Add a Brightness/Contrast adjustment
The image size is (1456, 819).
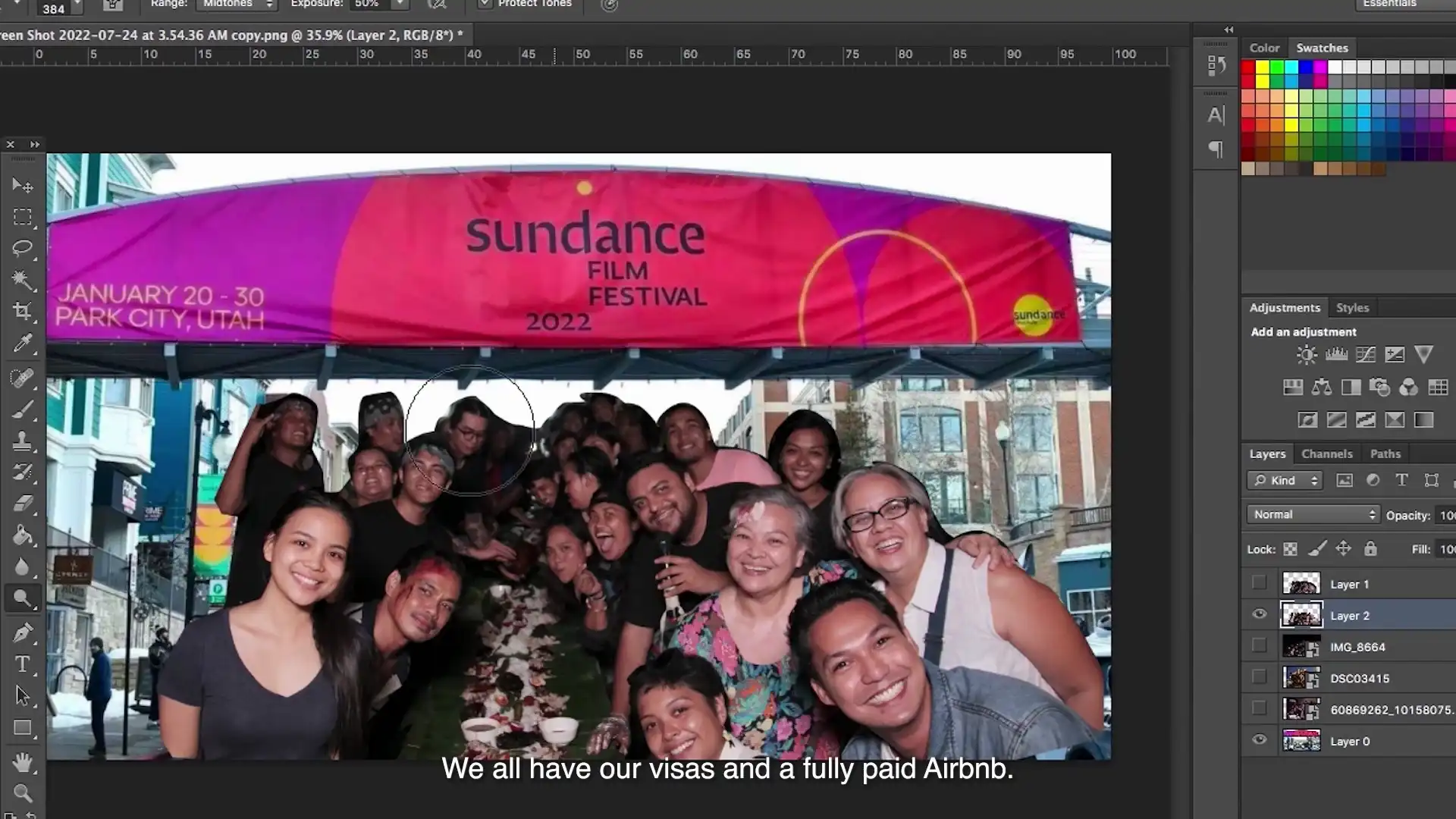coord(1307,355)
